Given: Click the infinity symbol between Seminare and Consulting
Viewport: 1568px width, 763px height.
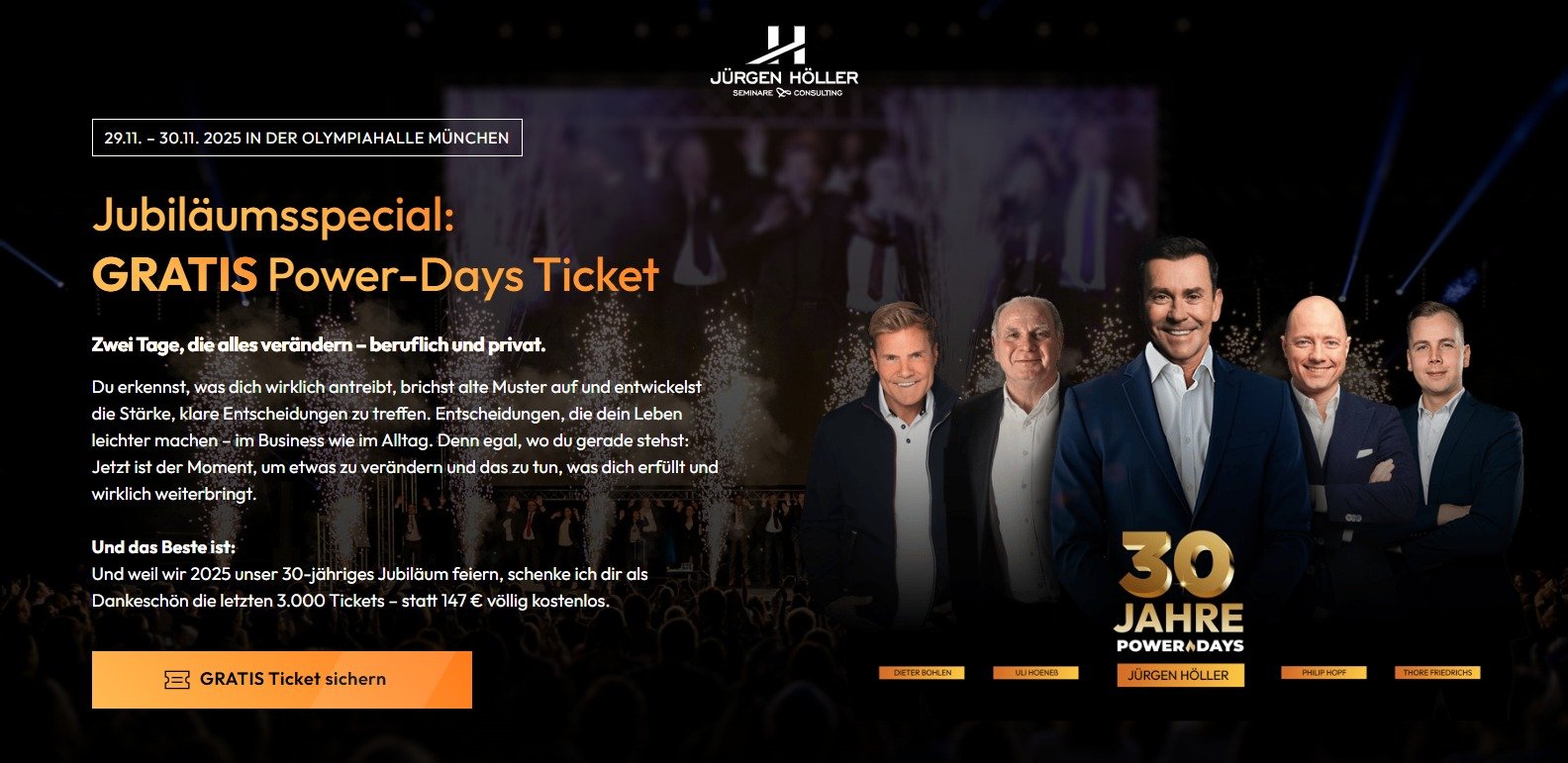Looking at the screenshot, I should click(784, 93).
